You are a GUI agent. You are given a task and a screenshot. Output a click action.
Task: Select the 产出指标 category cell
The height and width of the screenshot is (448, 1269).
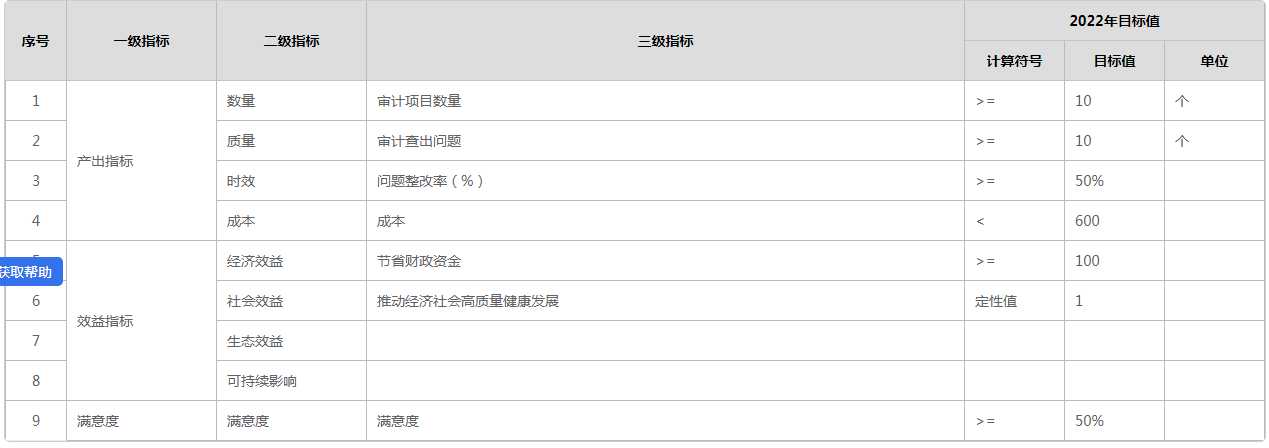click(x=105, y=161)
